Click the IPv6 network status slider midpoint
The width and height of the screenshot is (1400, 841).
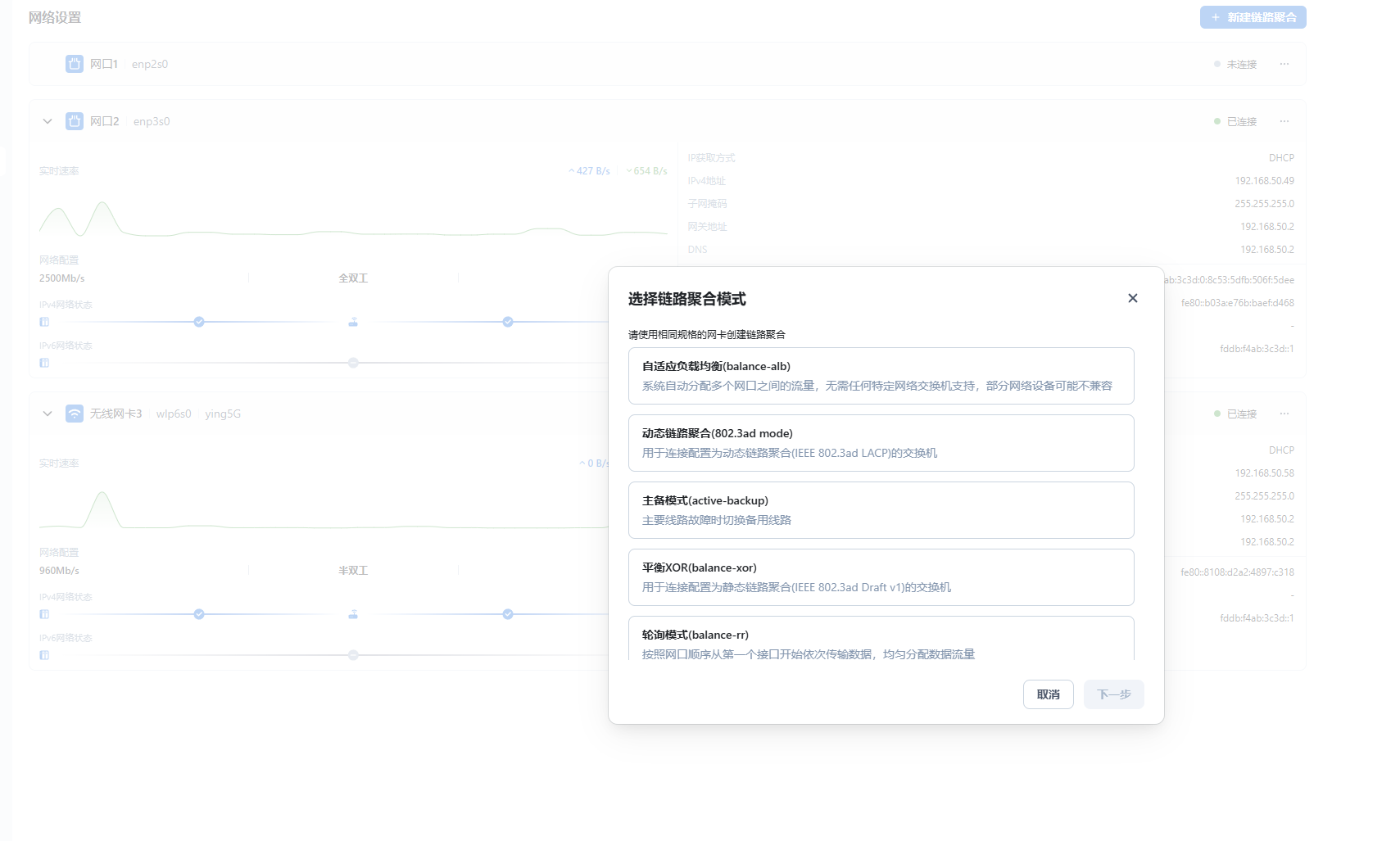[352, 362]
